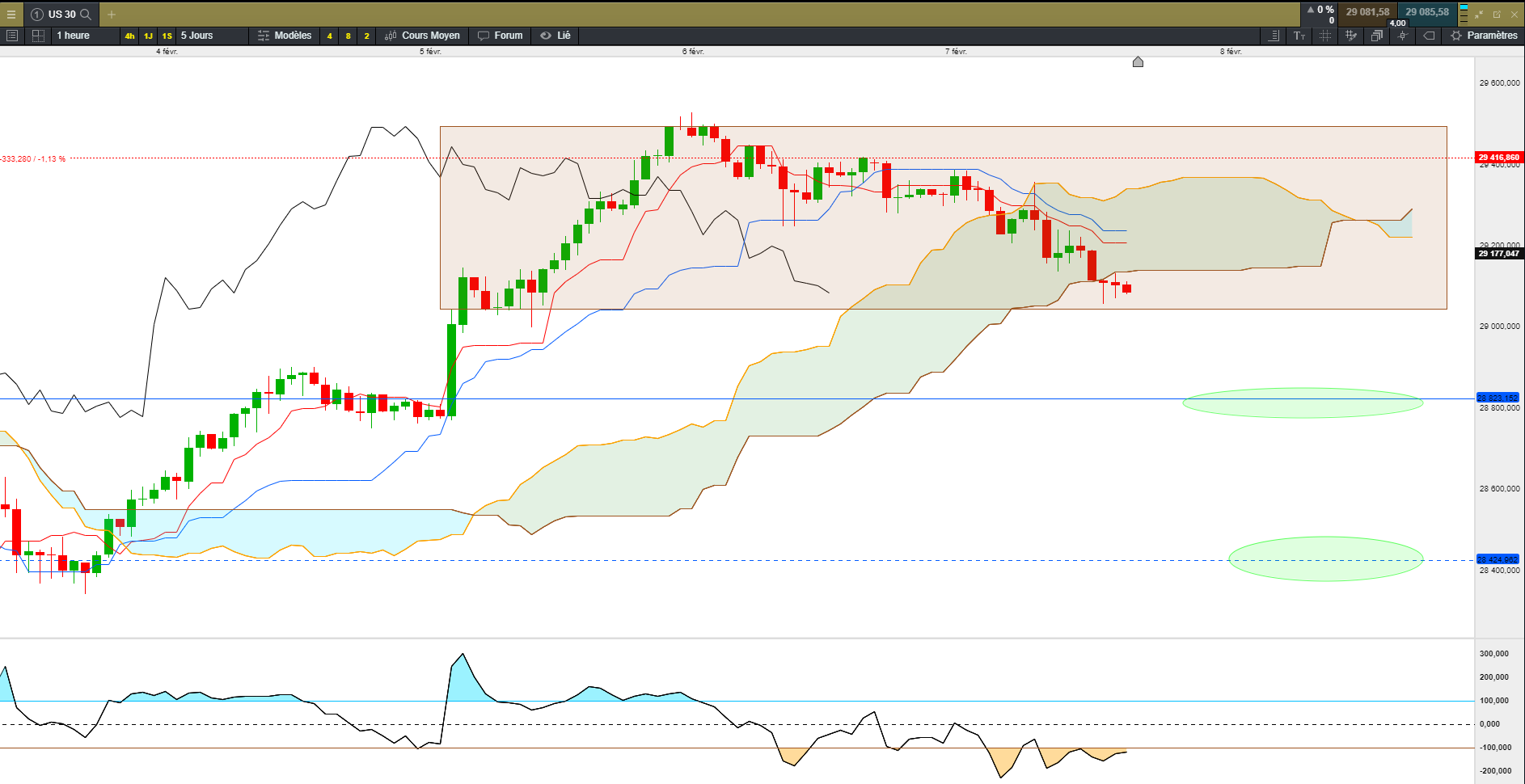Screen dimensions: 1525x784
Task: Open the hamburger menu at top left
Action: (x=11, y=15)
